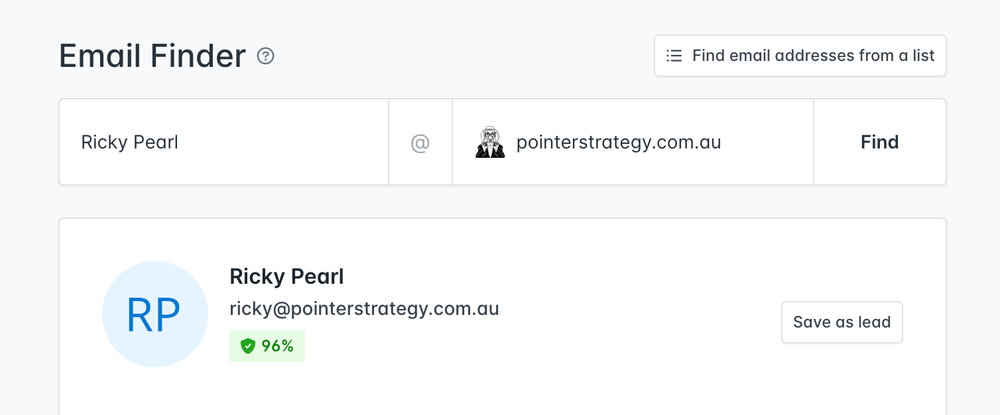This screenshot has width=1000, height=415.
Task: Click the letter P inside the avatar
Action: pyautogui.click(x=168, y=315)
